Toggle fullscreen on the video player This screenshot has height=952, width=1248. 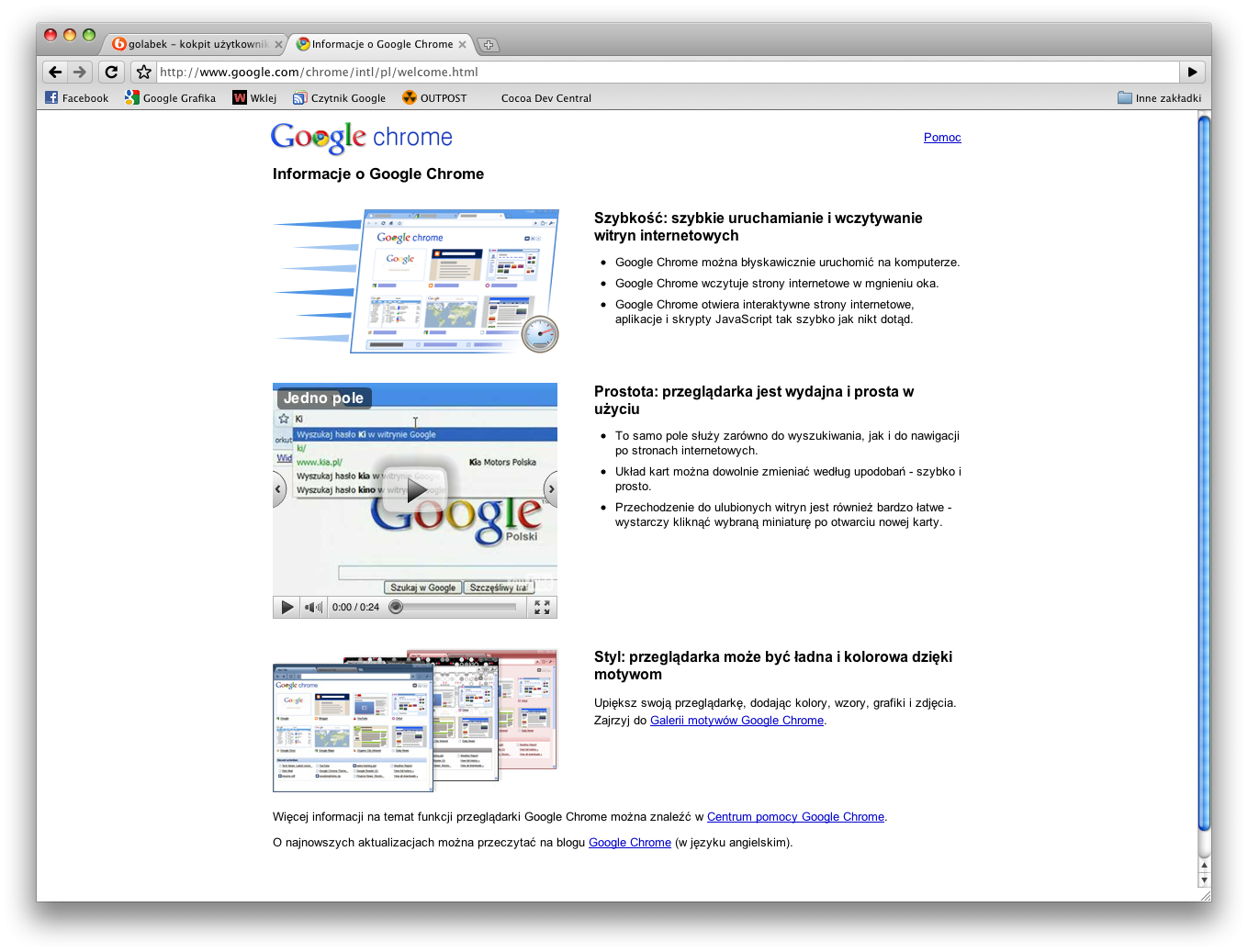click(542, 607)
